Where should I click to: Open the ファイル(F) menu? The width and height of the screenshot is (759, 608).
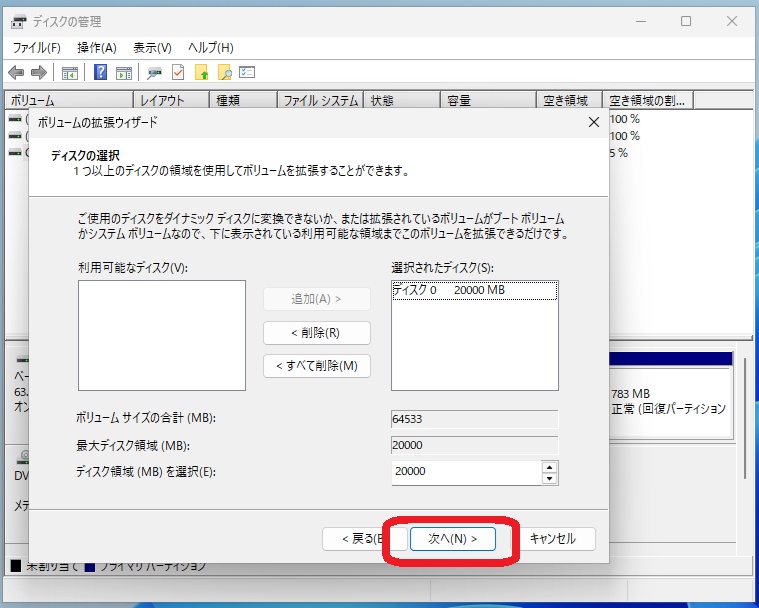coord(36,47)
